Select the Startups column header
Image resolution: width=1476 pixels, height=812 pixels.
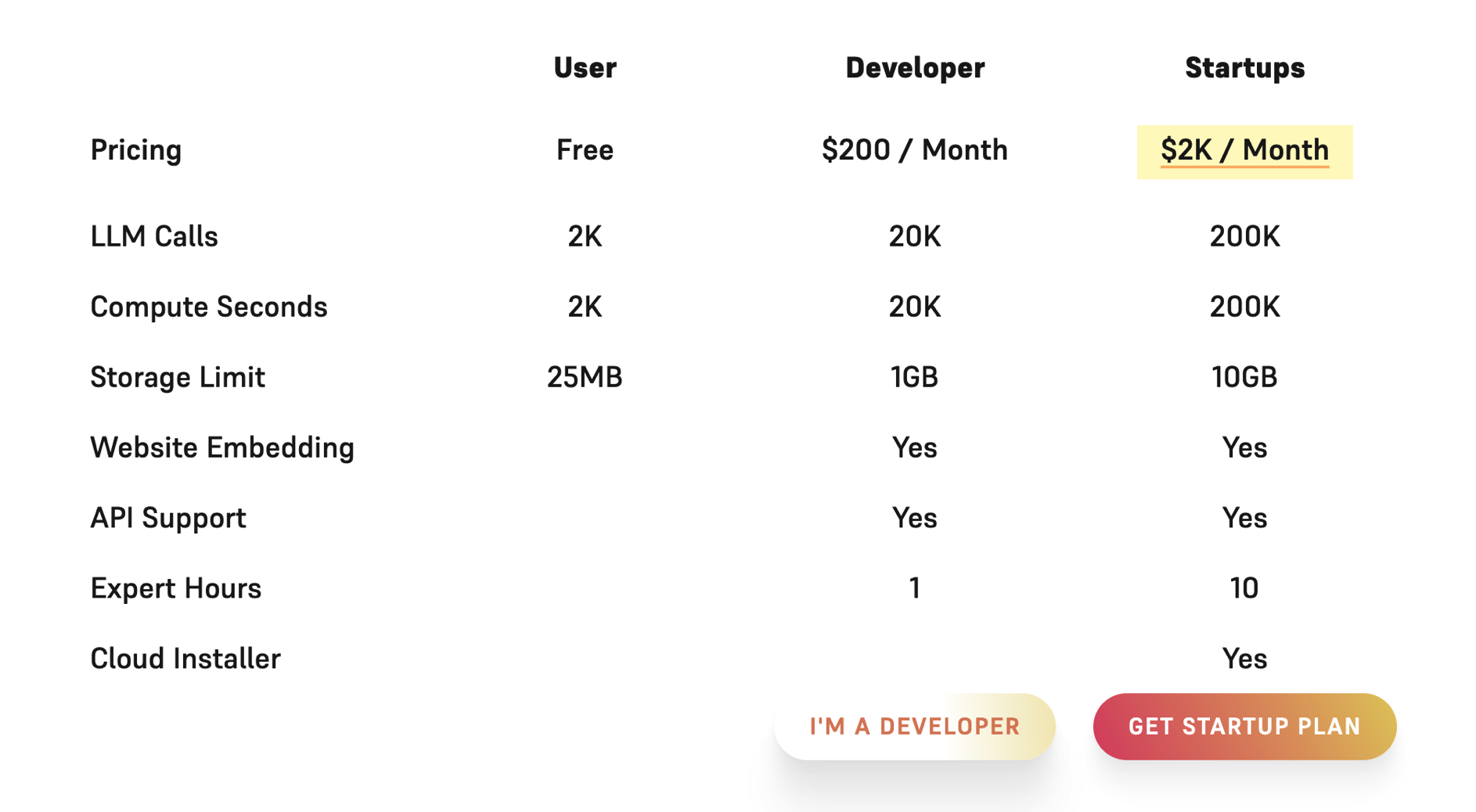pos(1244,68)
